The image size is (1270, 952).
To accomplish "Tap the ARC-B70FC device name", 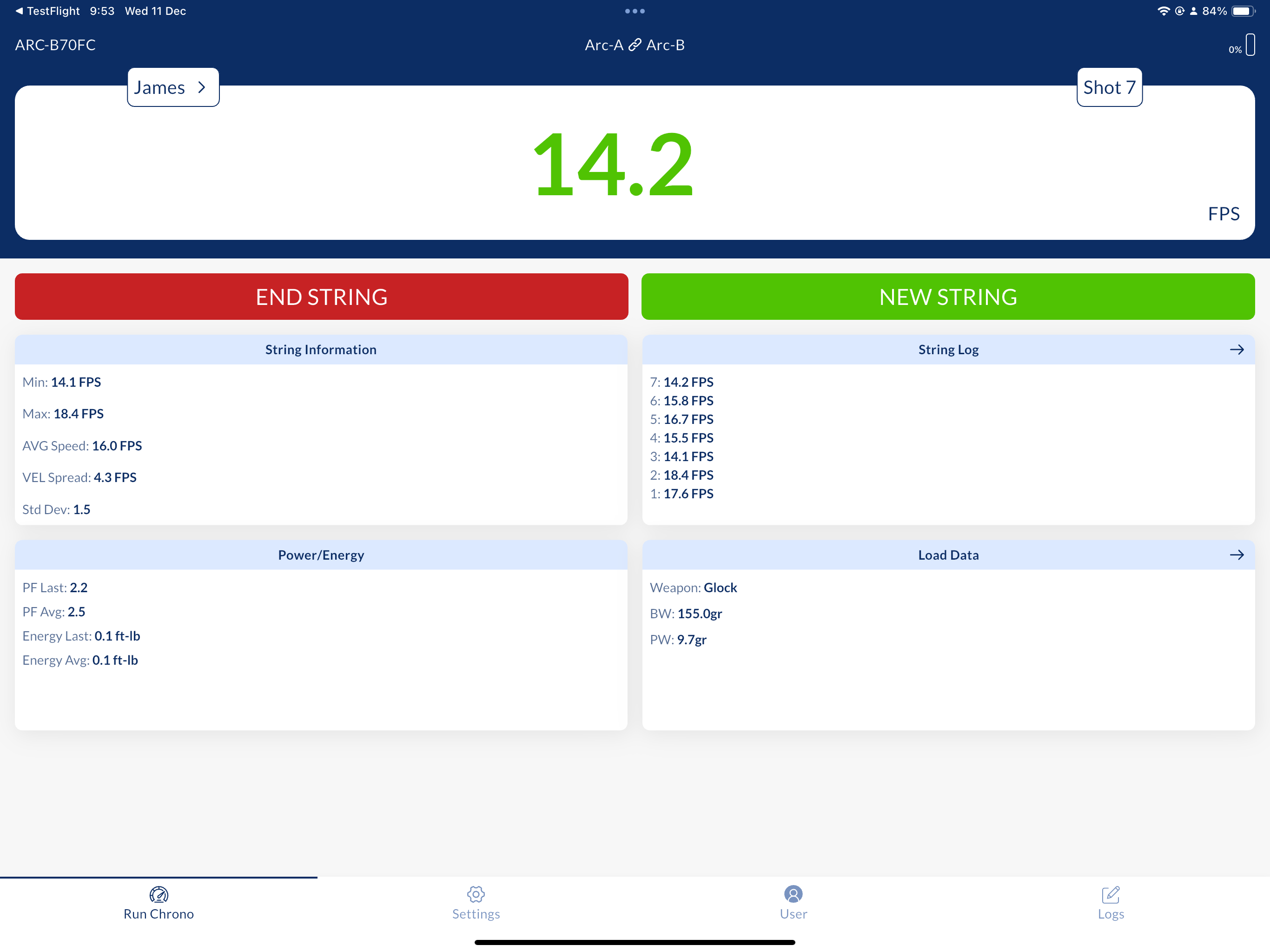I will pyautogui.click(x=55, y=45).
